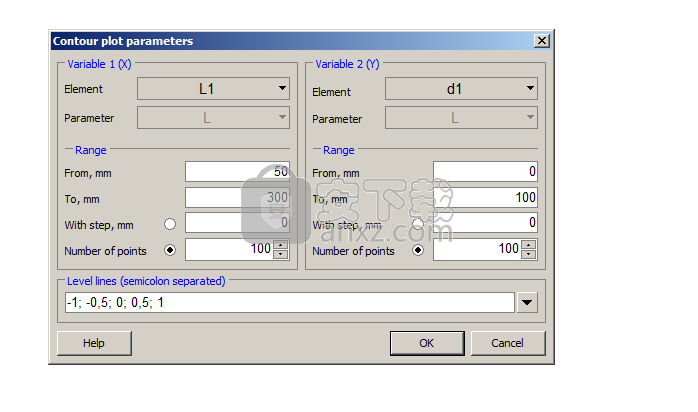Open the Variable 2 Element dropdown d1
Image resolution: width=698 pixels, height=412 pixels.
click(x=461, y=89)
